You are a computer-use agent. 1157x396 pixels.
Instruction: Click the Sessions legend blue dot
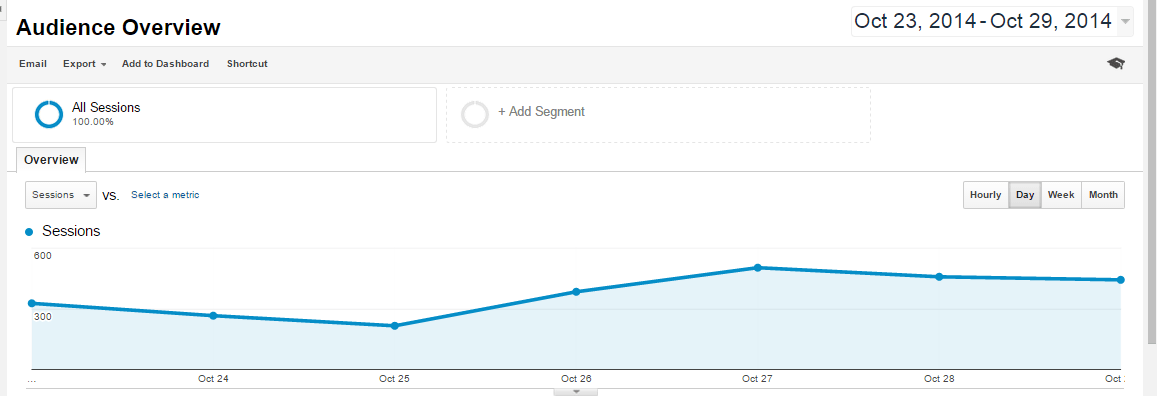coord(30,232)
